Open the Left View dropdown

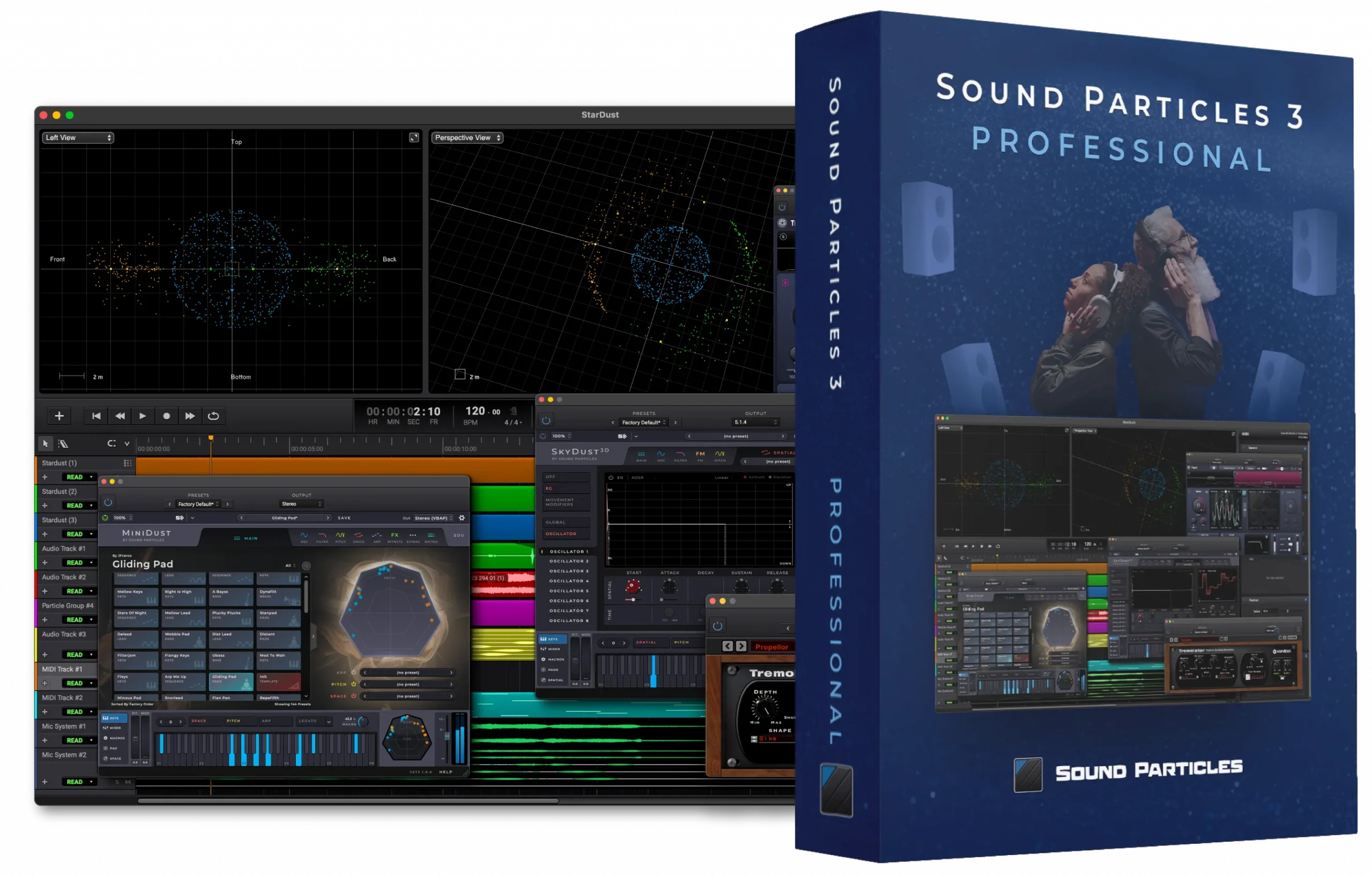coord(78,137)
